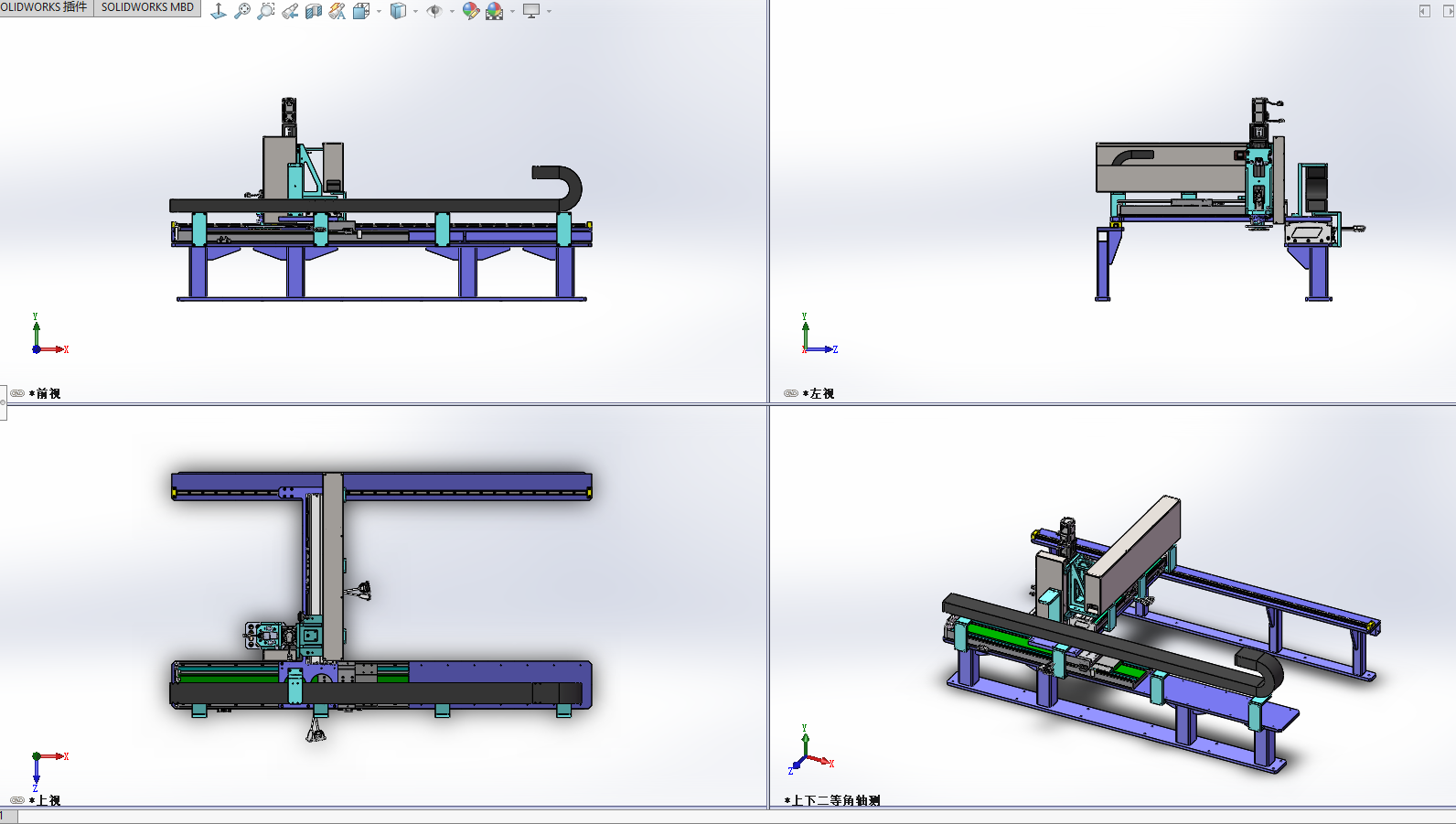Click the Display Style icon
Image resolution: width=1456 pixels, height=824 pixels.
coord(398,11)
